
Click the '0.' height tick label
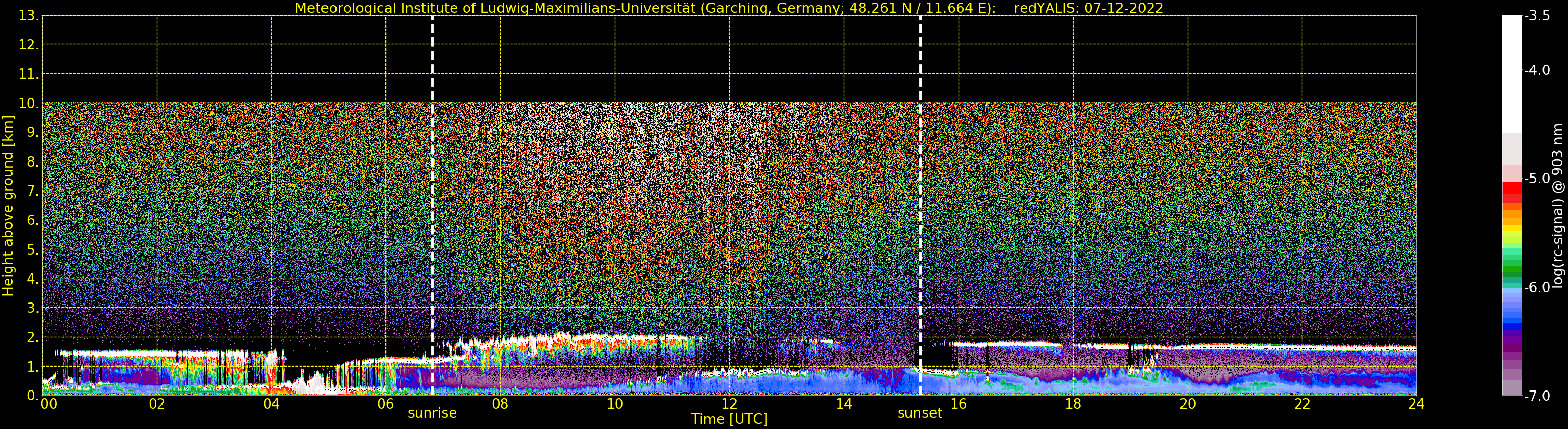[33, 396]
